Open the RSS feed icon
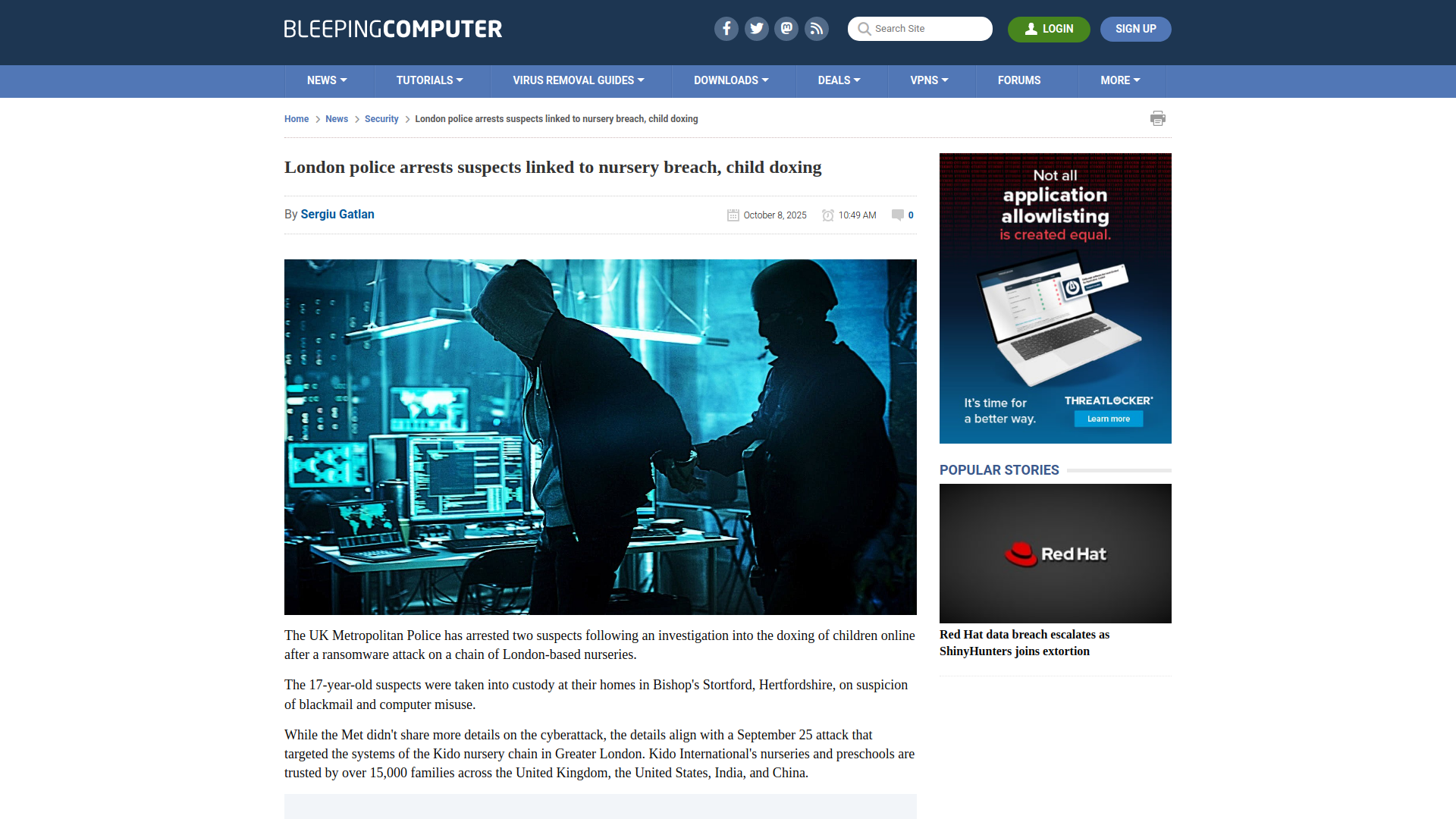Image resolution: width=1456 pixels, height=819 pixels. (817, 29)
